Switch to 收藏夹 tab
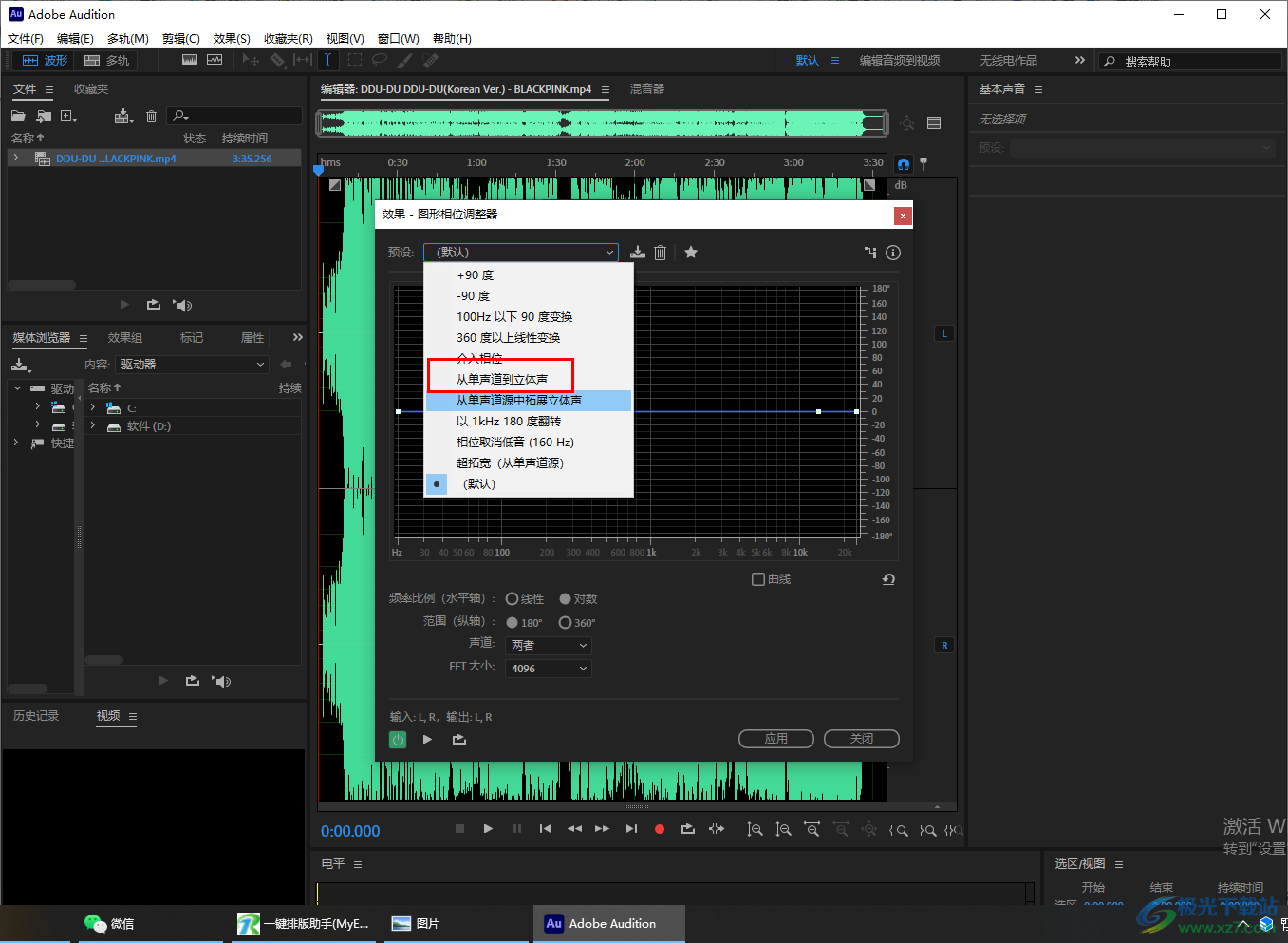 point(92,89)
